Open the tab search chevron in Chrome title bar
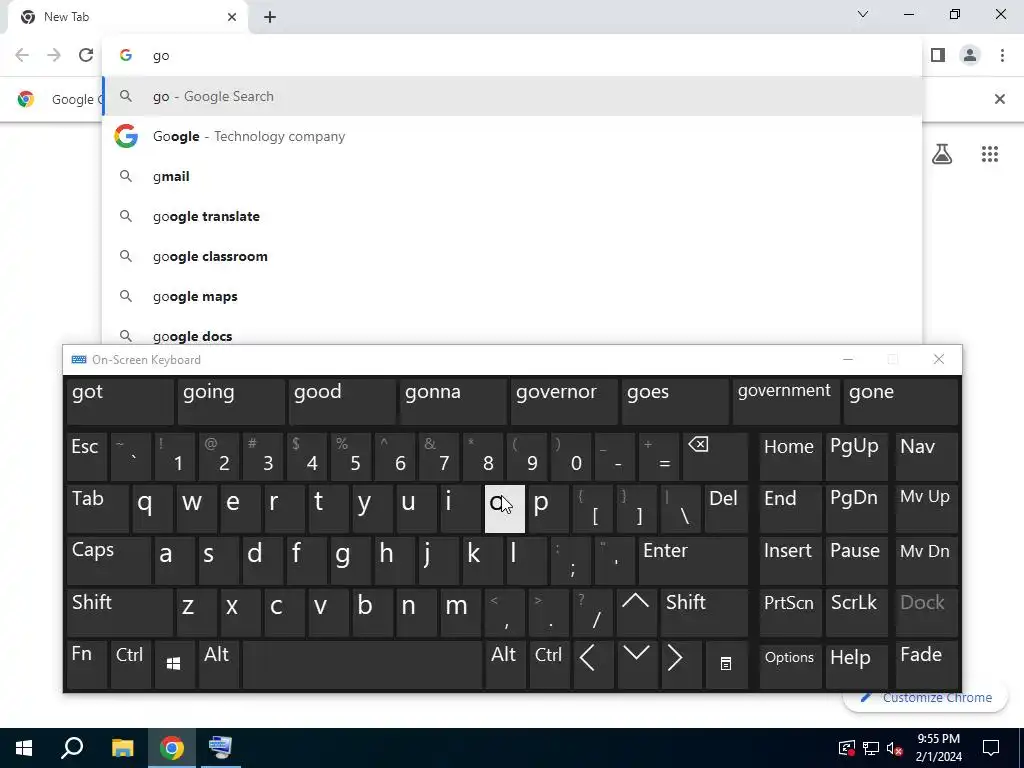The height and width of the screenshot is (768, 1024). (x=863, y=14)
